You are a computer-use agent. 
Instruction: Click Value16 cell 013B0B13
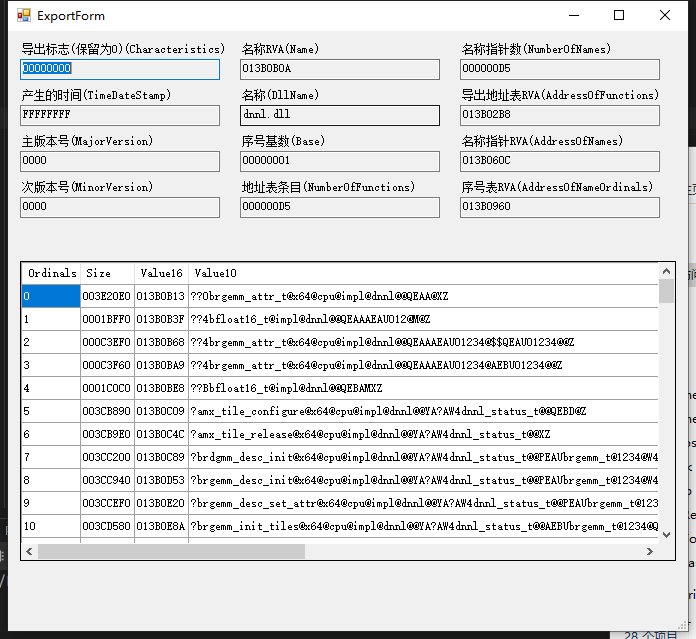[x=162, y=296]
